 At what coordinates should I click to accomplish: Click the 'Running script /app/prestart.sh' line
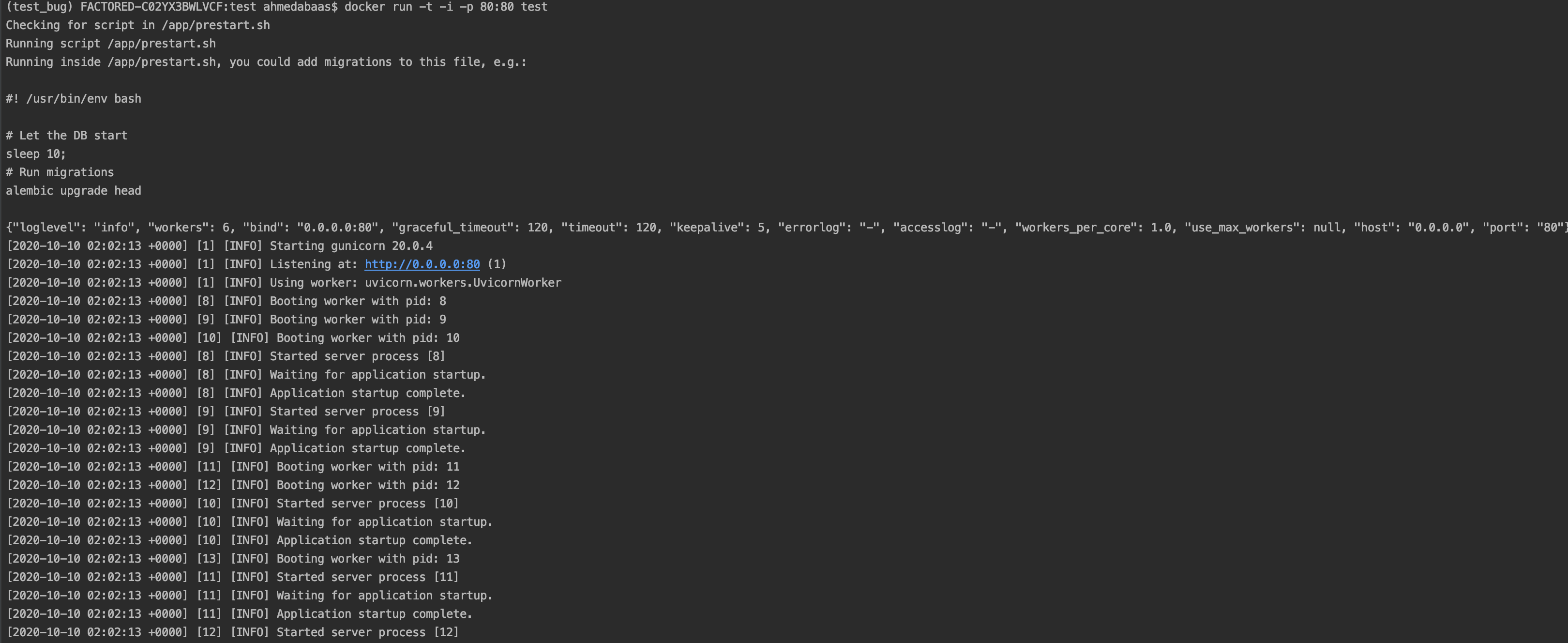(110, 43)
